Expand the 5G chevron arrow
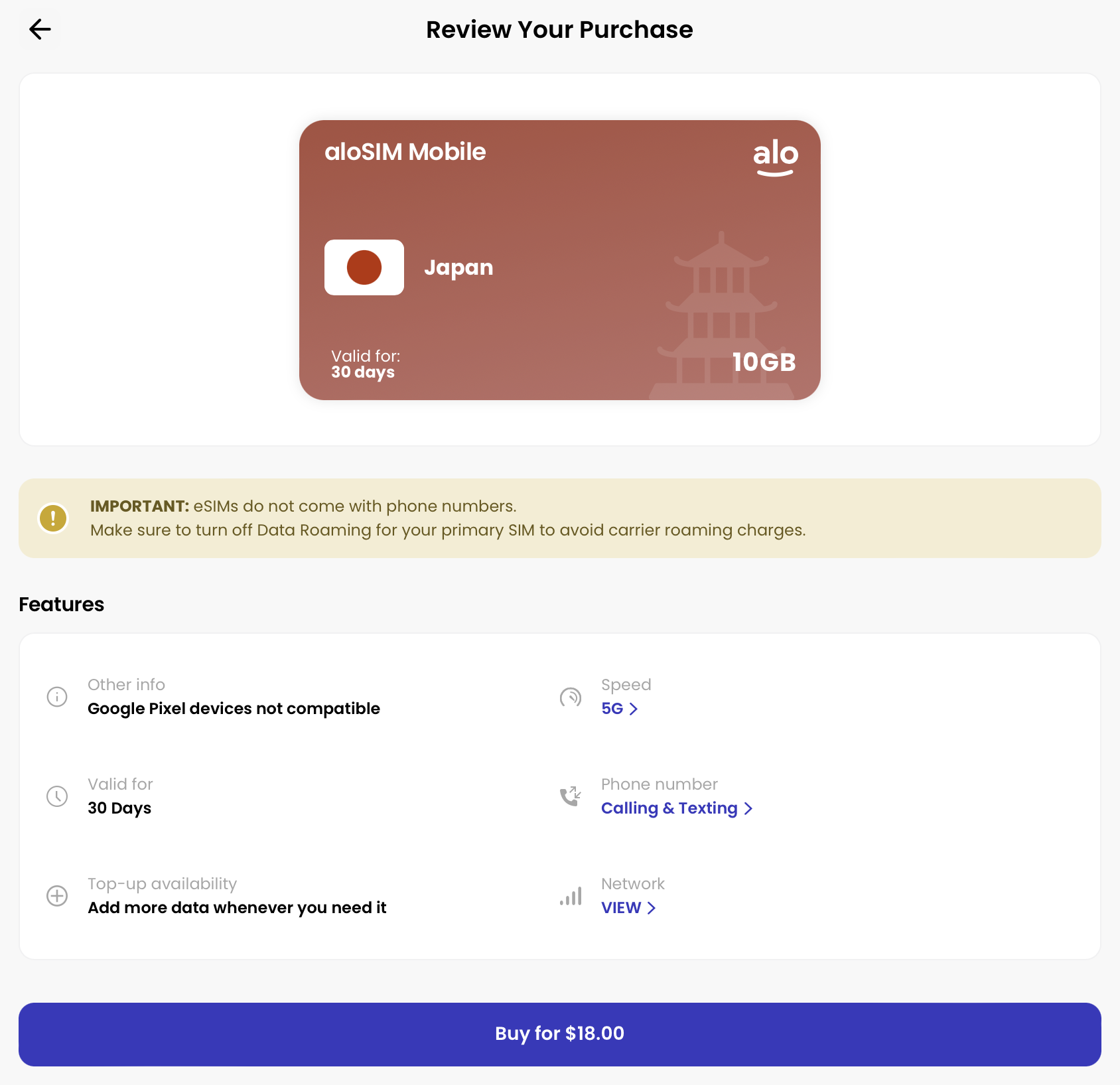 634,709
